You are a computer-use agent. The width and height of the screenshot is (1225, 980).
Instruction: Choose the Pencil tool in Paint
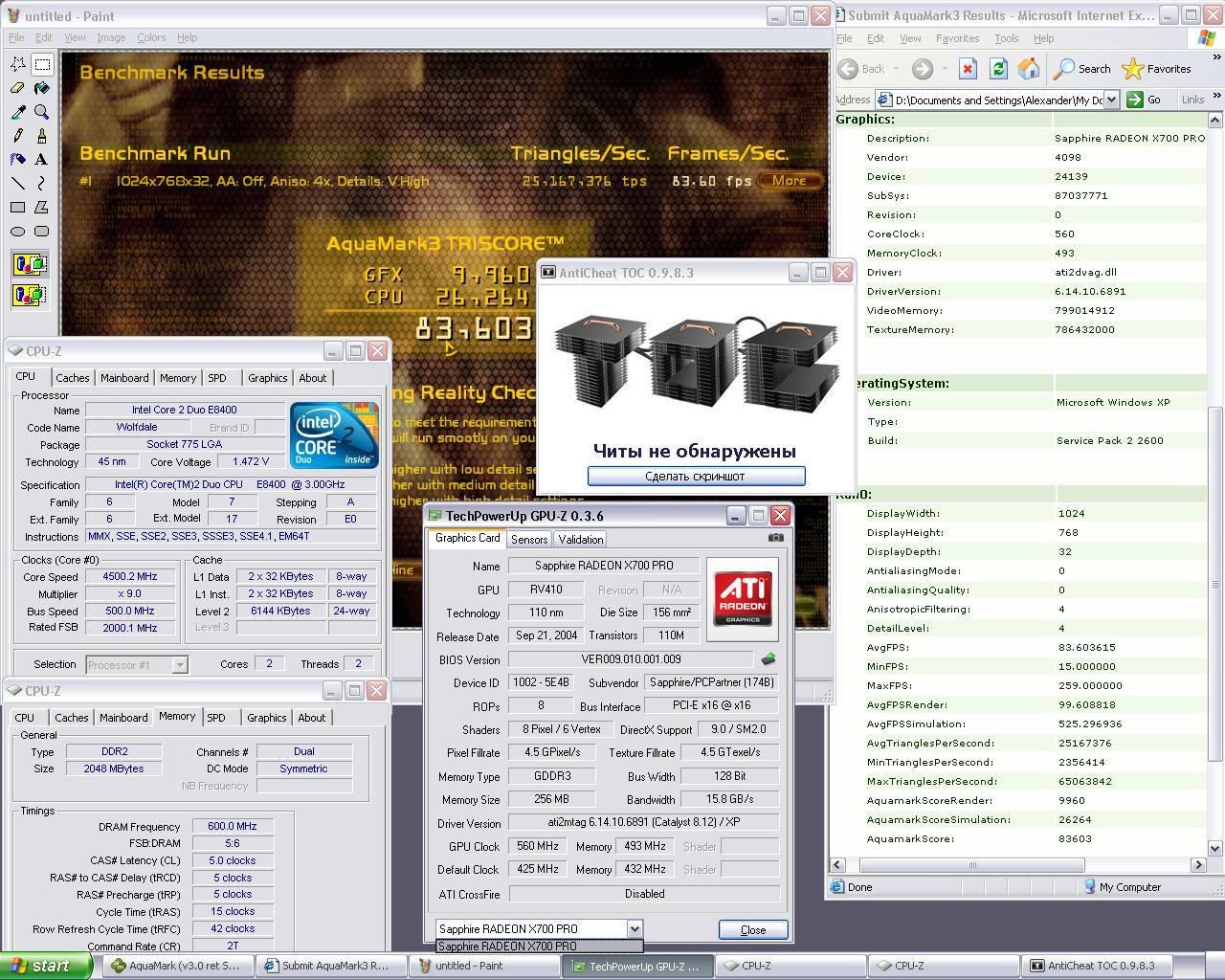18,136
